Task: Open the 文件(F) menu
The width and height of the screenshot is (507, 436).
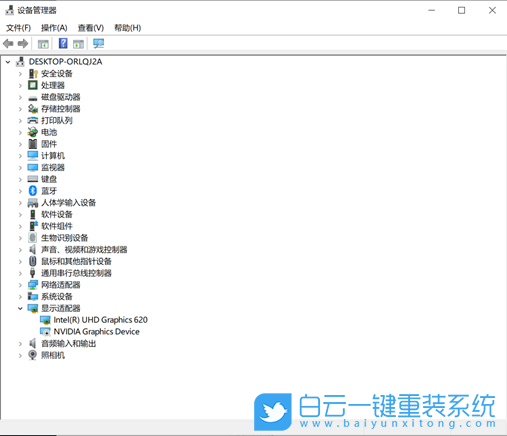Action: click(x=18, y=28)
